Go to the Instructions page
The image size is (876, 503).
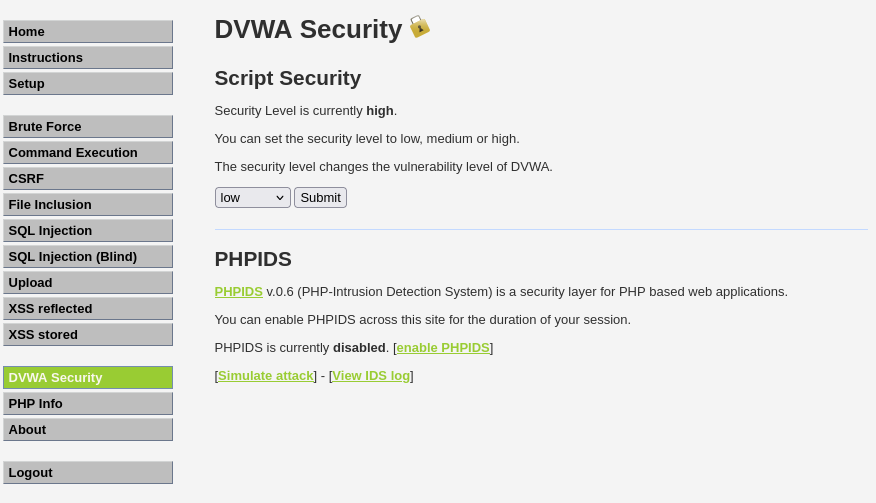coord(88,58)
